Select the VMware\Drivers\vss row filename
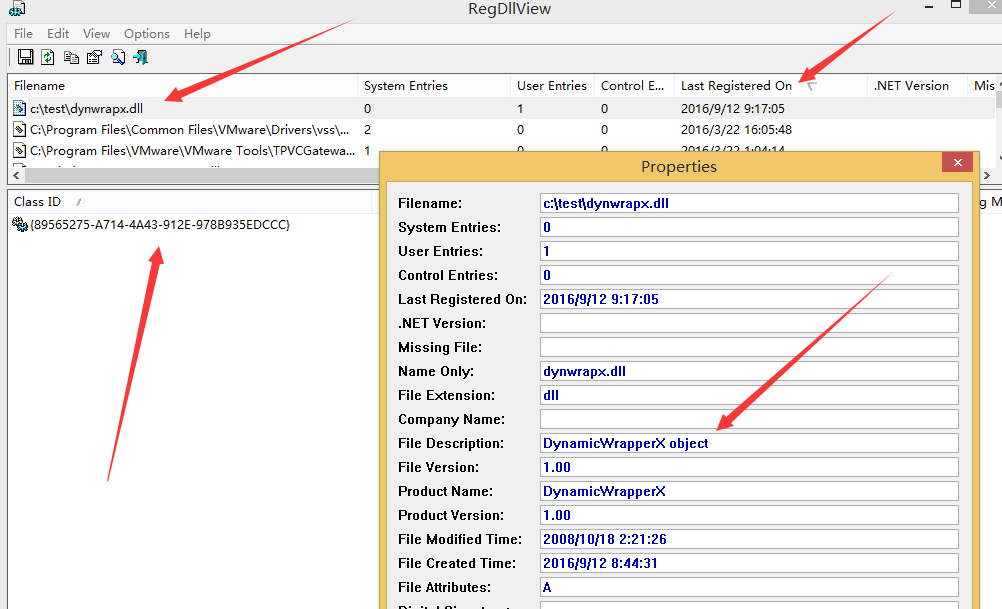The height and width of the screenshot is (609, 1002). point(190,130)
